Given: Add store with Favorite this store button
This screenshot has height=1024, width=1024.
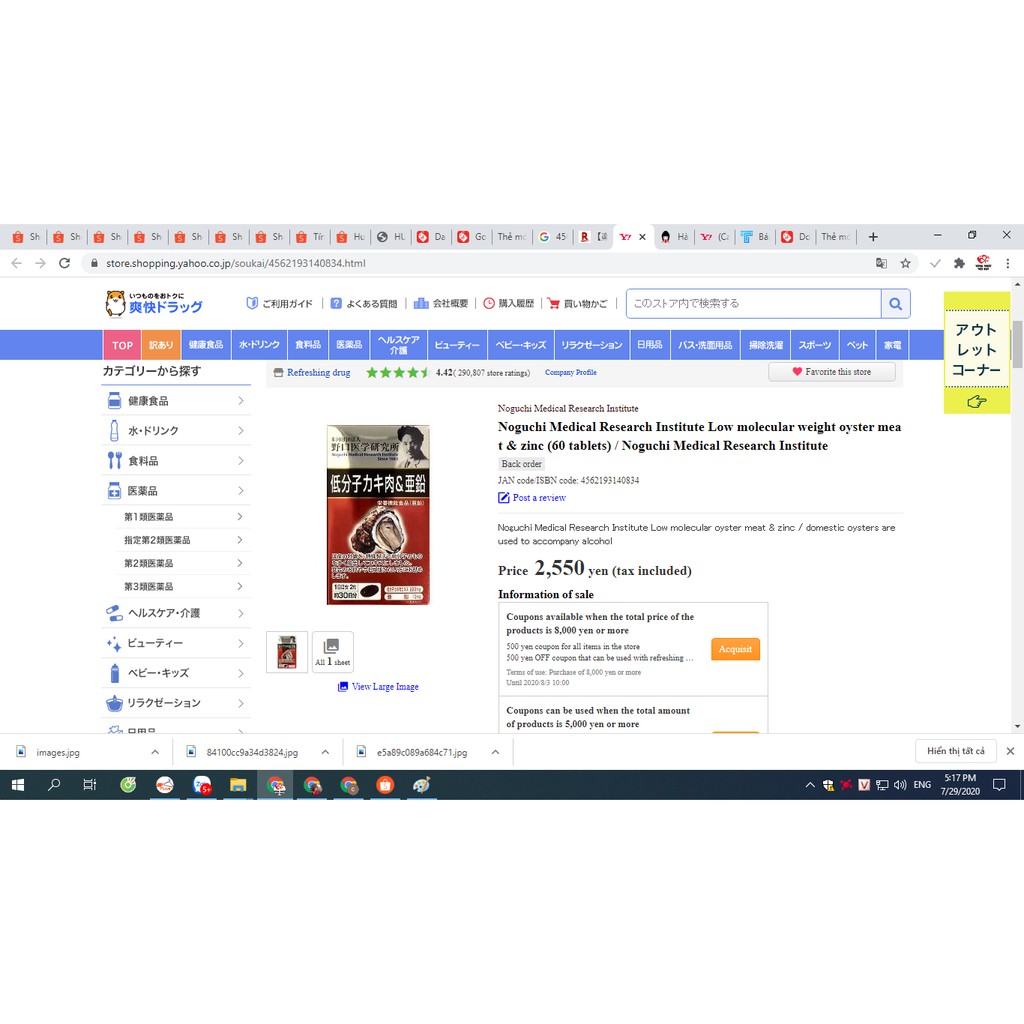Looking at the screenshot, I should 831,372.
